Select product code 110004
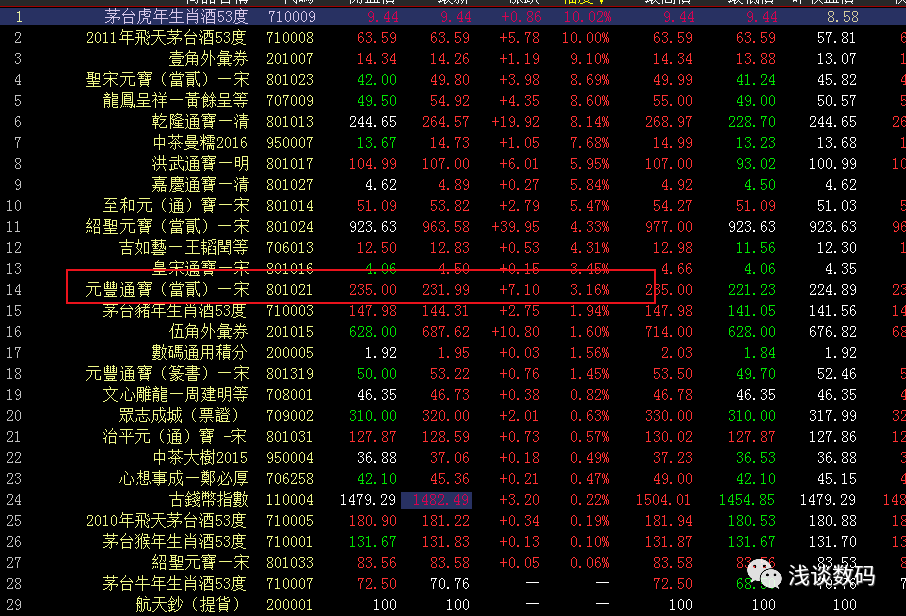906x616 pixels. point(290,500)
